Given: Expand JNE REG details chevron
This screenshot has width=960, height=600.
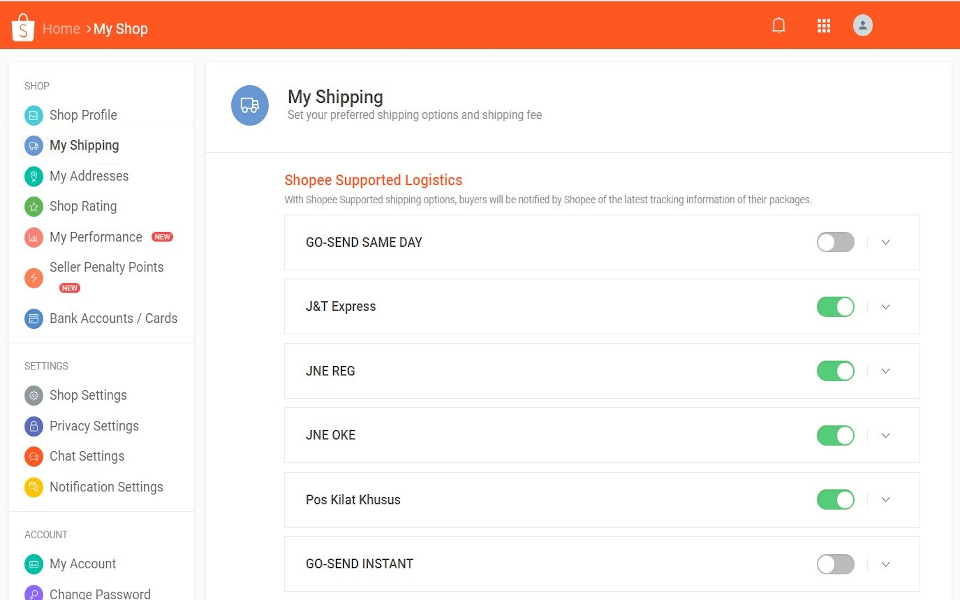Looking at the screenshot, I should pos(885,371).
